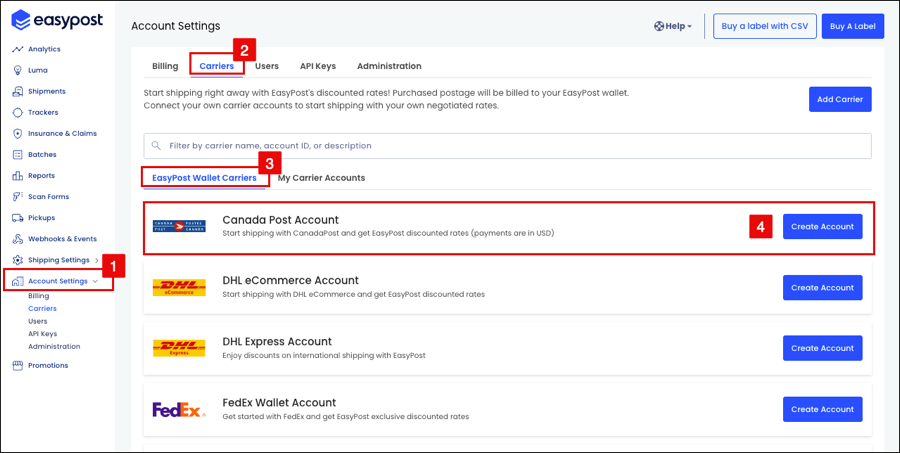Click the EasyPost logo
Image resolution: width=900 pixels, height=453 pixels.
click(x=57, y=20)
